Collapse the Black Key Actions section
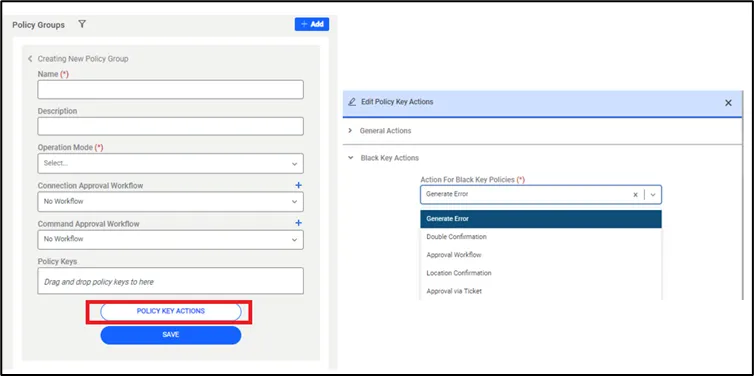 coord(351,158)
